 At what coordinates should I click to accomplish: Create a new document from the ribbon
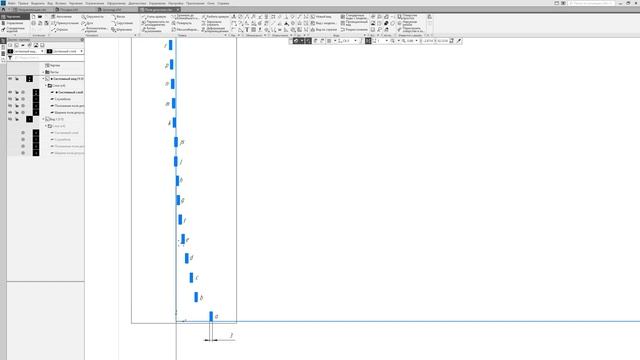point(33,17)
